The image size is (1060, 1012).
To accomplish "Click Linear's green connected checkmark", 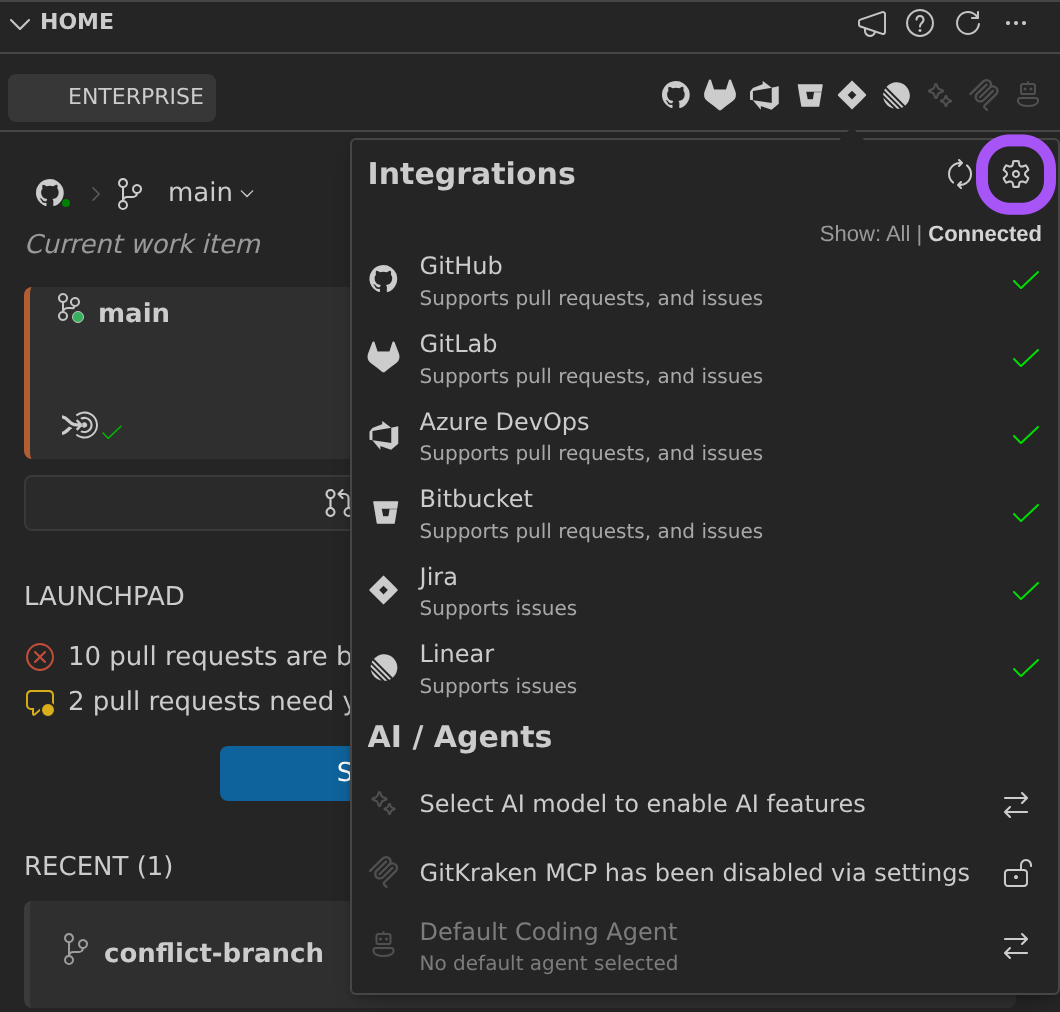I will click(1026, 669).
